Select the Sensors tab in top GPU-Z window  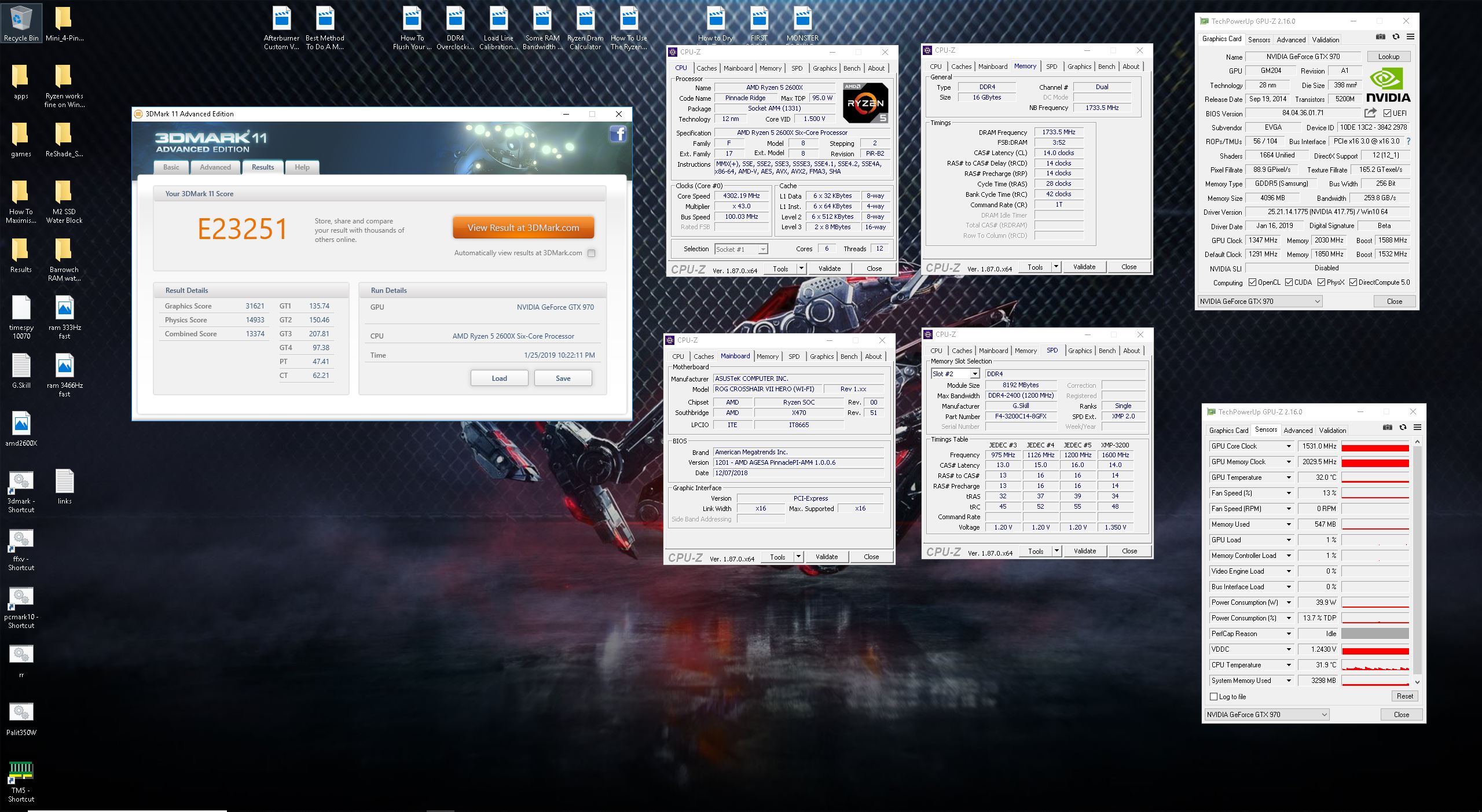pos(1259,39)
